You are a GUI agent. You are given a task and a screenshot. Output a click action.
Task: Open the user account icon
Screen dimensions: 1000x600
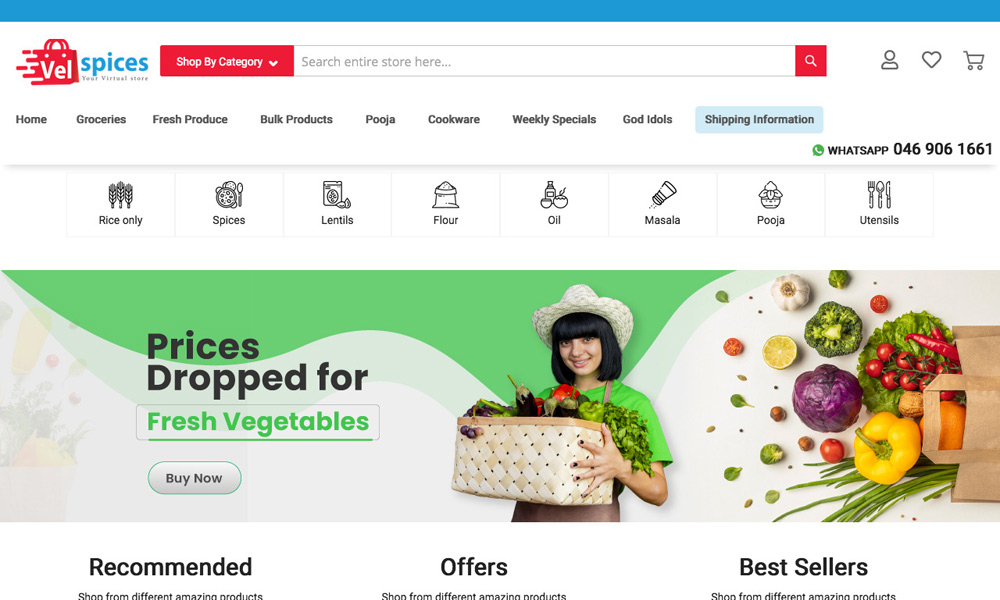pyautogui.click(x=889, y=61)
